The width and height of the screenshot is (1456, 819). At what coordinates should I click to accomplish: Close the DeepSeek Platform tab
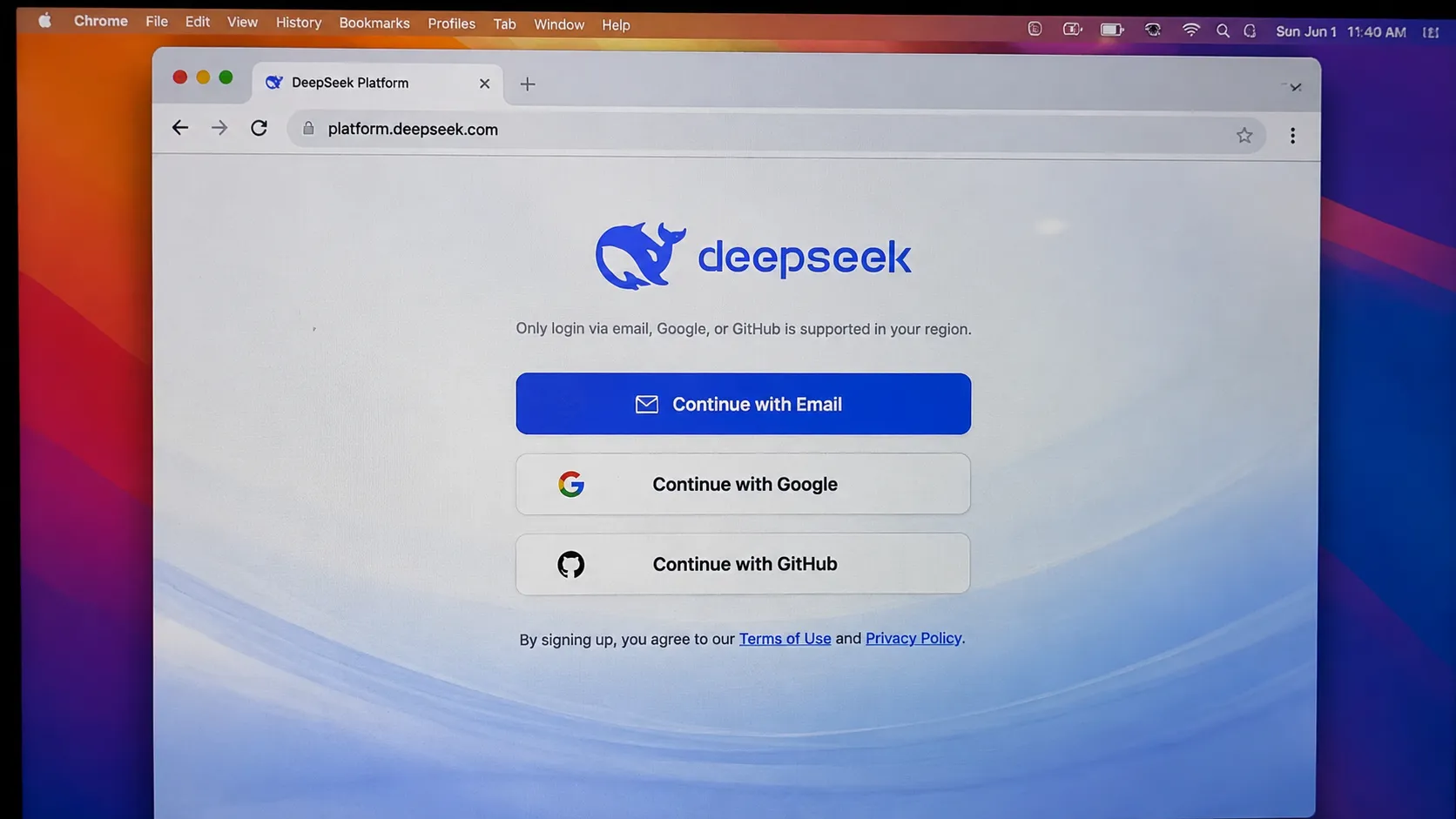484,84
